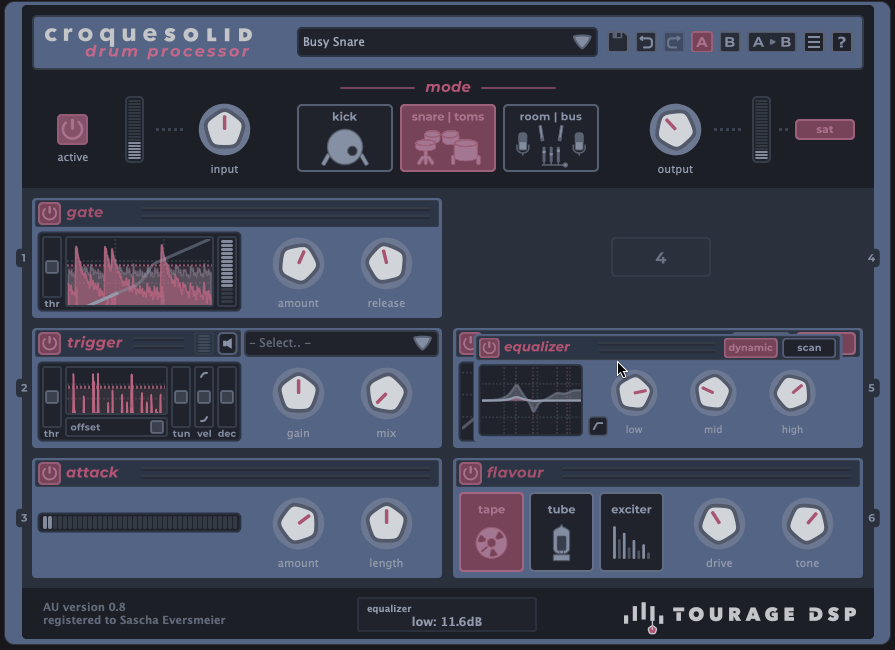Toggle the flavour module power
Screen dimensions: 895x650
(x=470, y=473)
